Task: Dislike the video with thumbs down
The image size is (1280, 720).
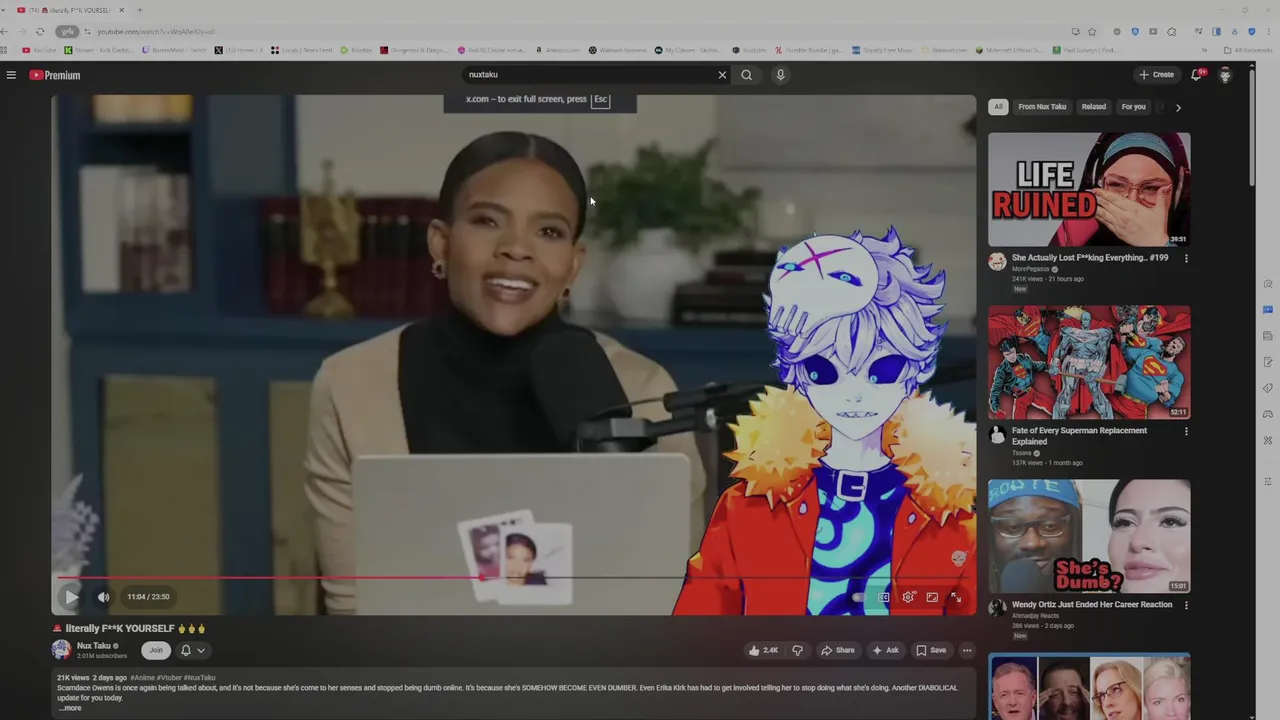Action: 797,650
